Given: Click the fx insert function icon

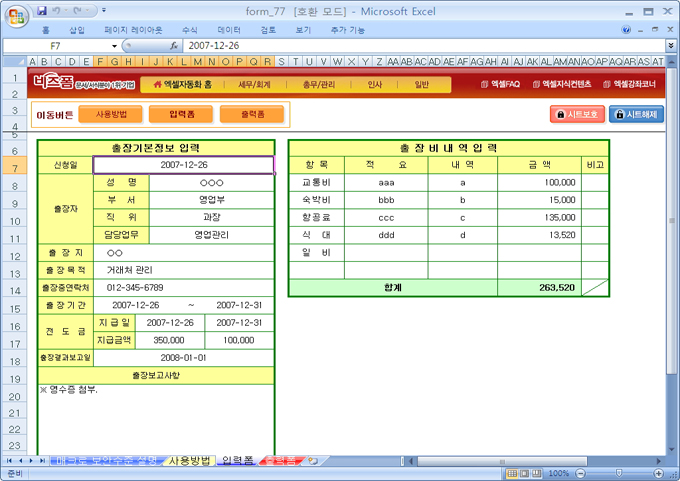Looking at the screenshot, I should click(x=174, y=46).
